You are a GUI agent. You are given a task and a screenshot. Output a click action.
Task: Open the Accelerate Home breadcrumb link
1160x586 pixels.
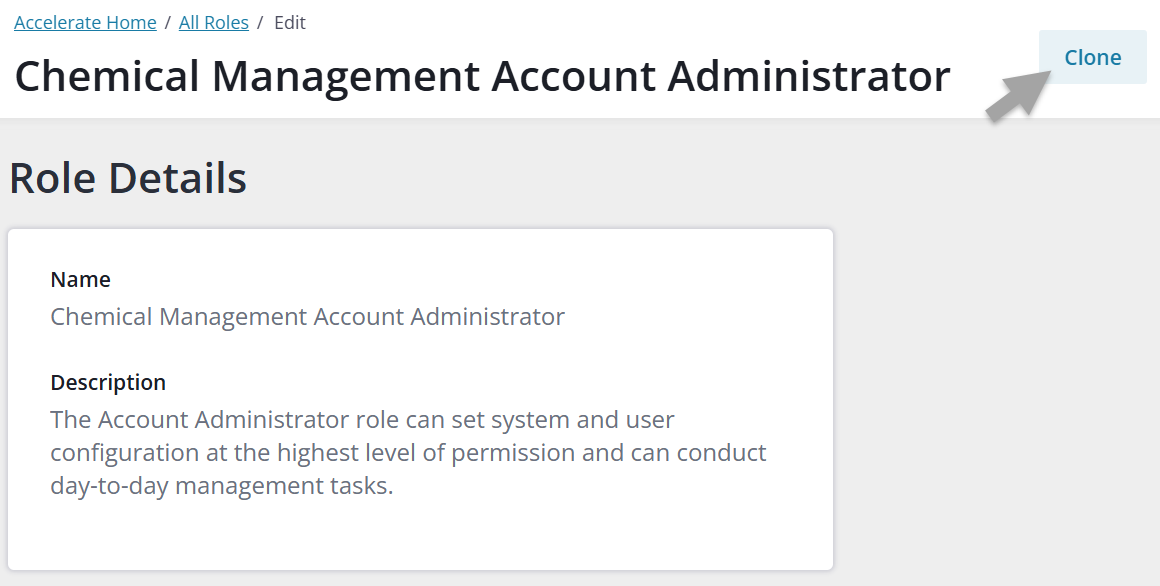(x=85, y=22)
